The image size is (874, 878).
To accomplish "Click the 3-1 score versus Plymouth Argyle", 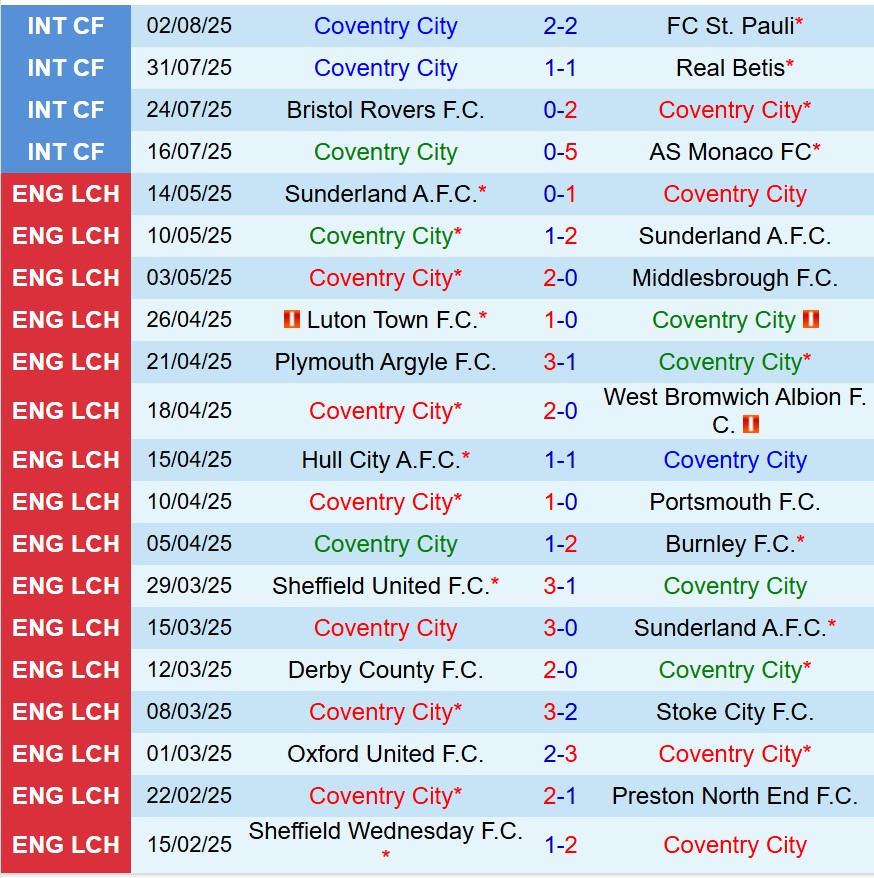I will (560, 362).
